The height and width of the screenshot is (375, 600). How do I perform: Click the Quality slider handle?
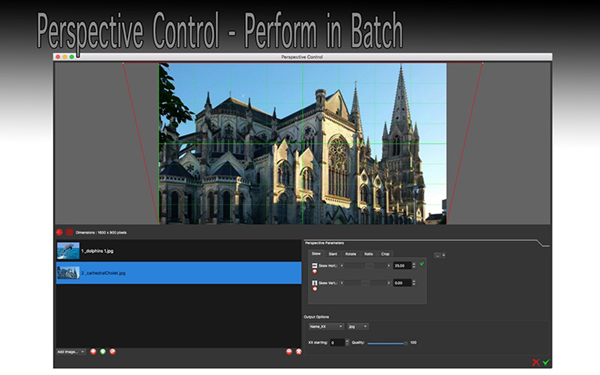[x=406, y=343]
